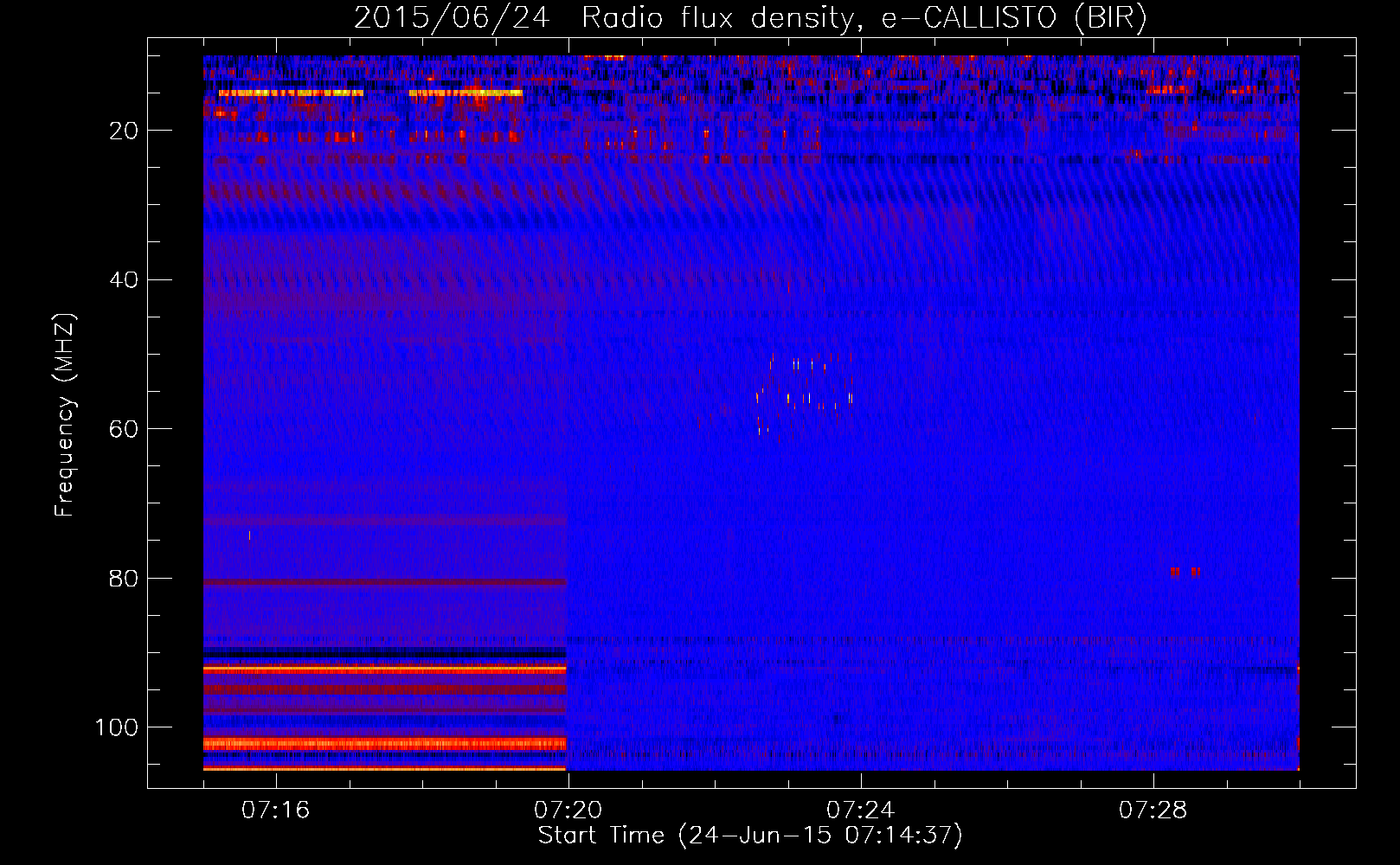Click the thin dark red line at 80 MHz

point(384,582)
